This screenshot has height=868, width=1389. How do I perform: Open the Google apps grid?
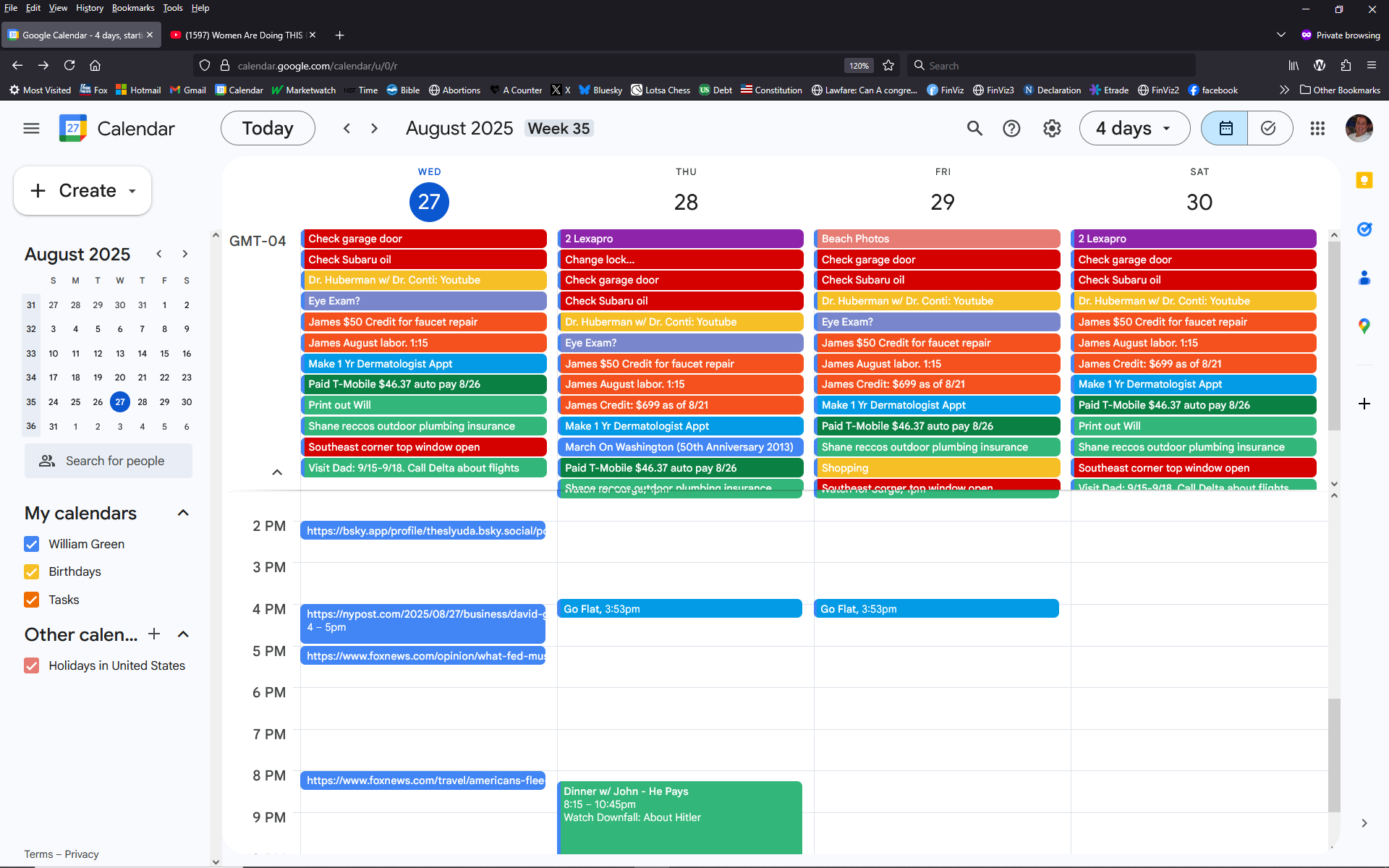point(1317,129)
